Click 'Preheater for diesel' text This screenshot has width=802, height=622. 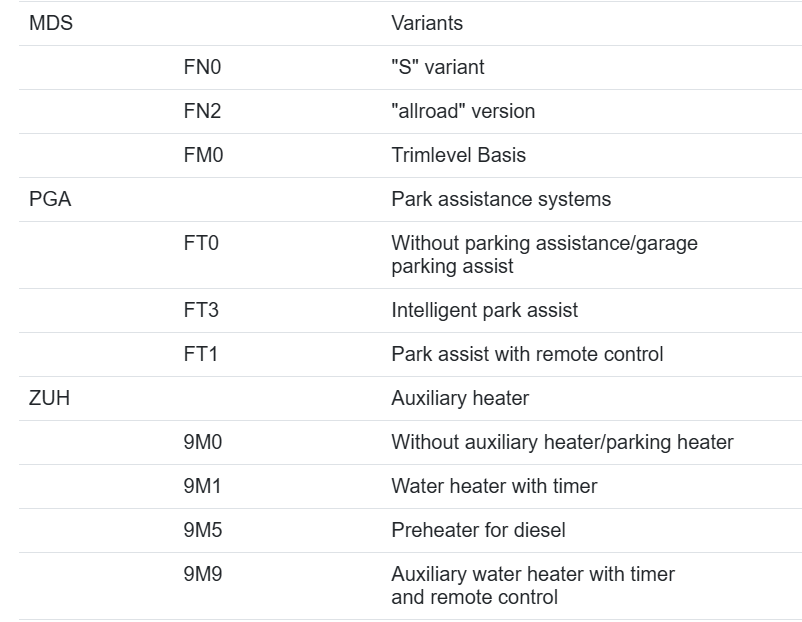pos(478,530)
